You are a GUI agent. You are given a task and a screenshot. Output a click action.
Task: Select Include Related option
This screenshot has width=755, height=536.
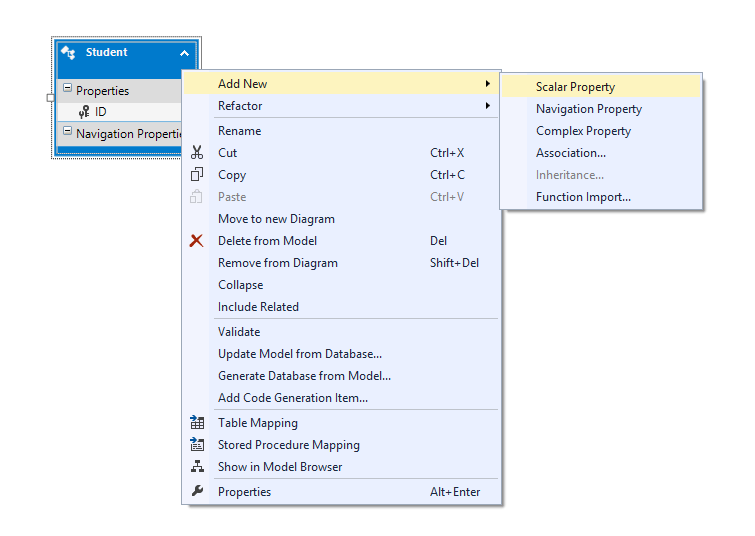coord(341,307)
